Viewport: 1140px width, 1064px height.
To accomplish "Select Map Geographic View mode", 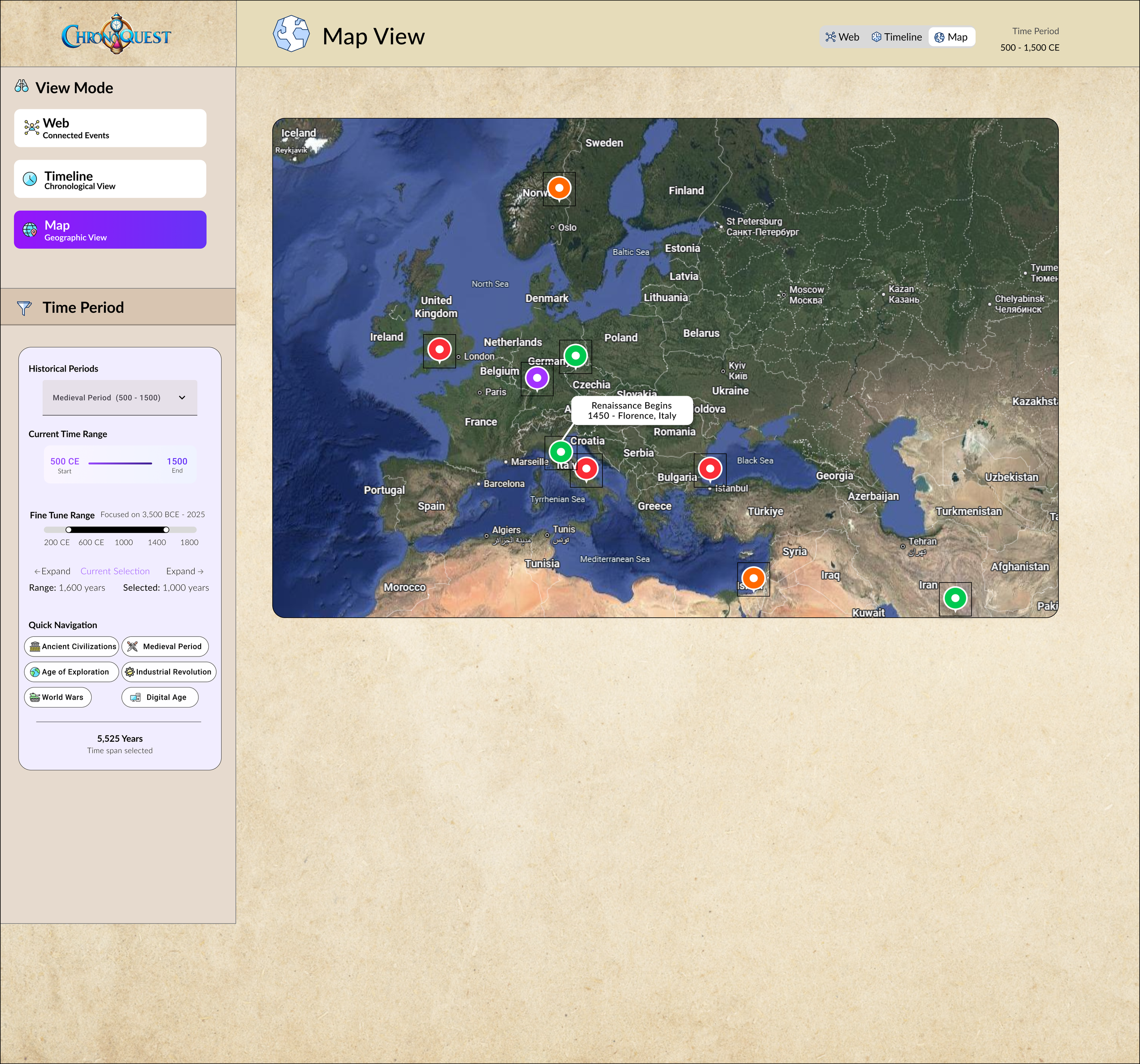I will click(x=110, y=230).
